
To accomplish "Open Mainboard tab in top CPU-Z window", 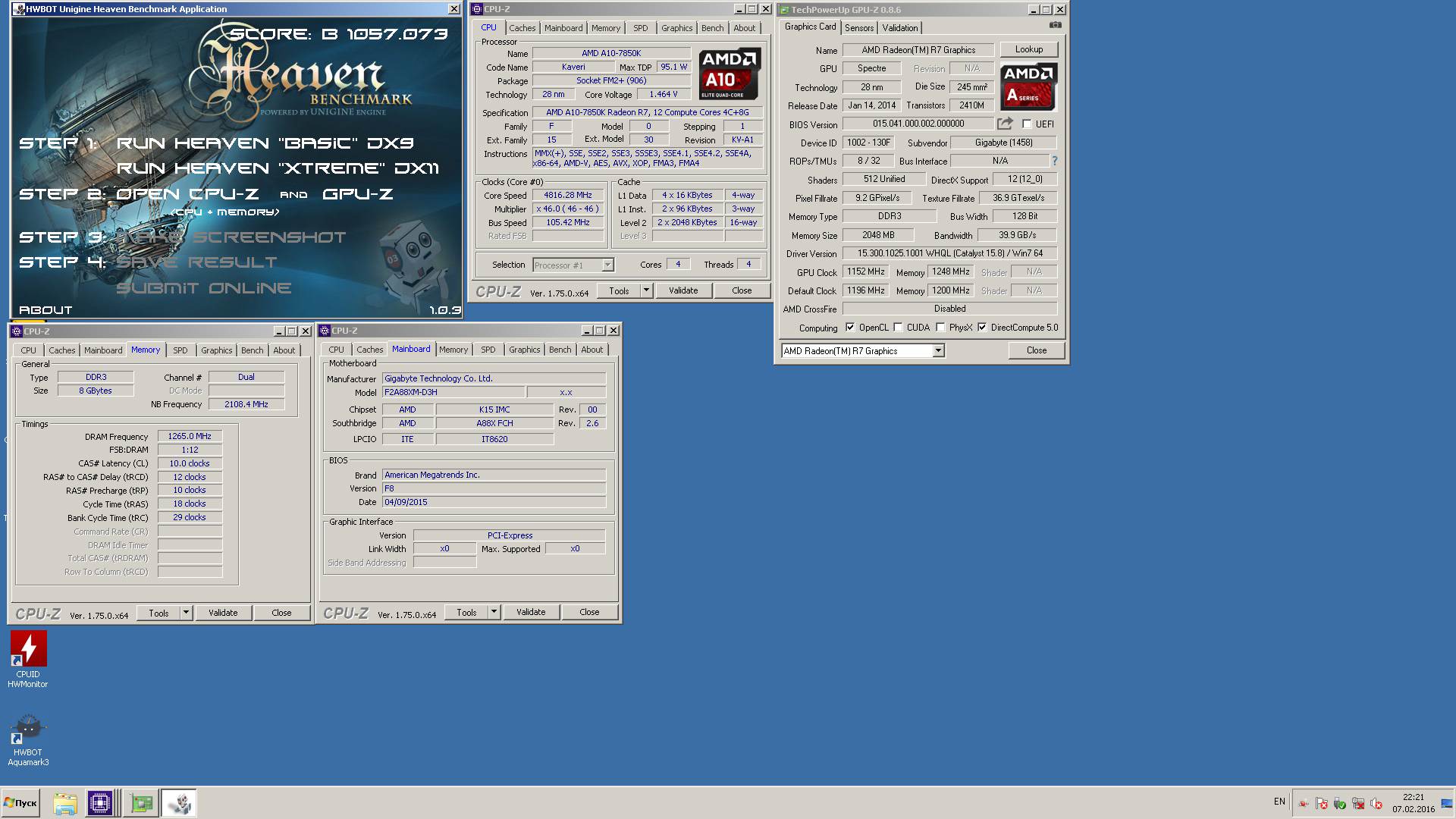I will pyautogui.click(x=563, y=28).
